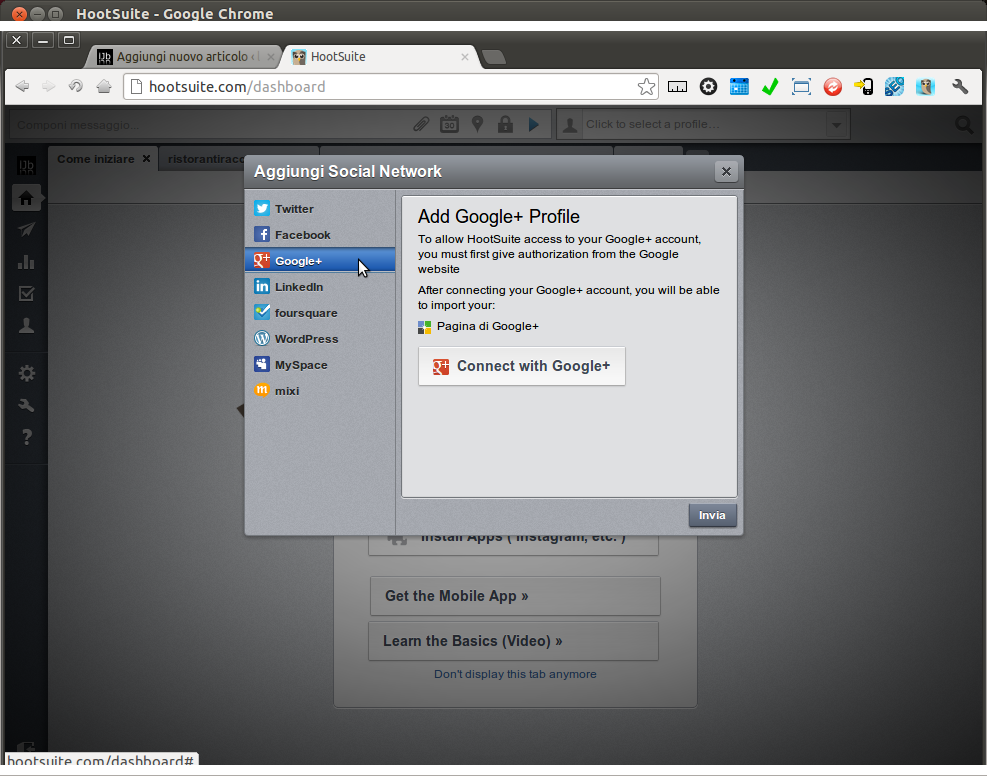The width and height of the screenshot is (987, 776).
Task: Click ruler extension icon in Chrome toolbar
Action: (x=677, y=87)
